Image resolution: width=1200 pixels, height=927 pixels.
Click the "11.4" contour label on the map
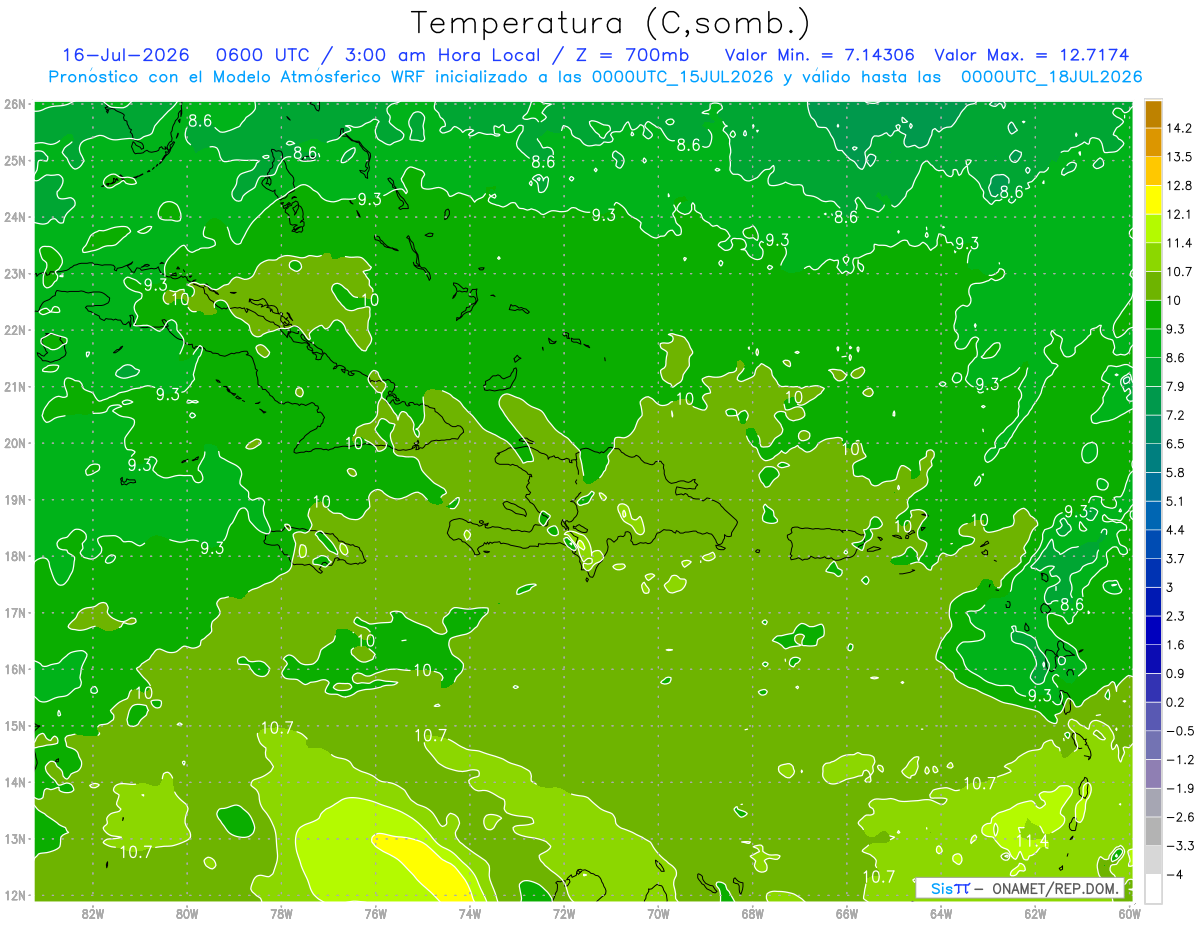pos(1032,843)
